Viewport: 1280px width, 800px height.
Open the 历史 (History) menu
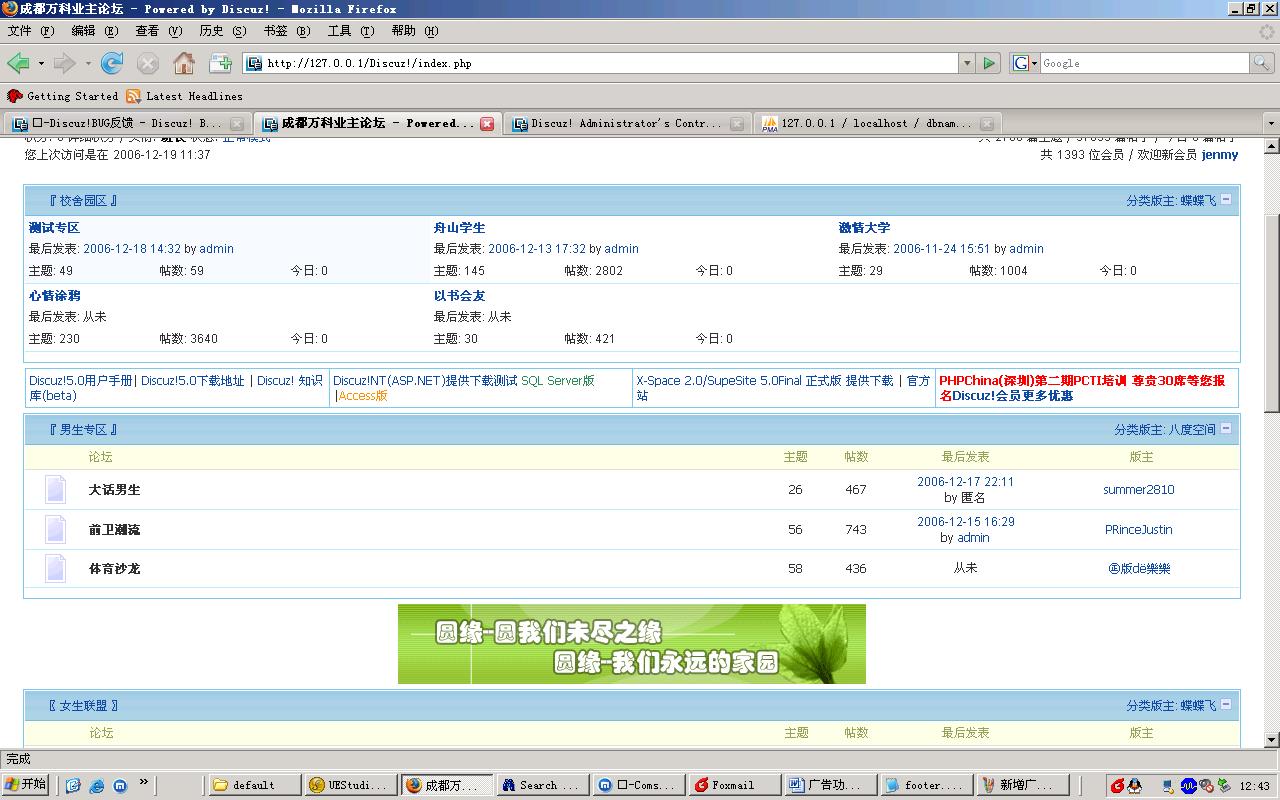pos(223,31)
